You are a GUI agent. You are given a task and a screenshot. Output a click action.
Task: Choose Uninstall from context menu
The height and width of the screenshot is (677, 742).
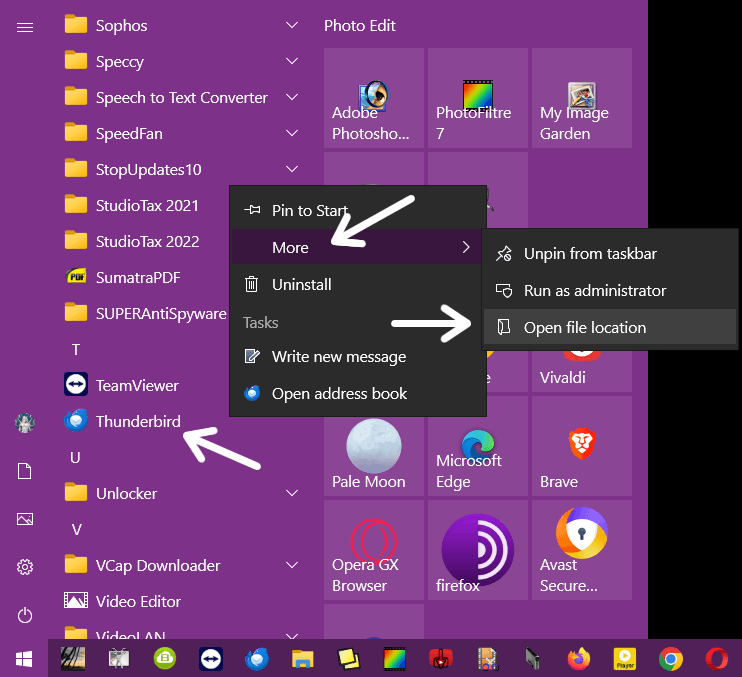(358, 284)
